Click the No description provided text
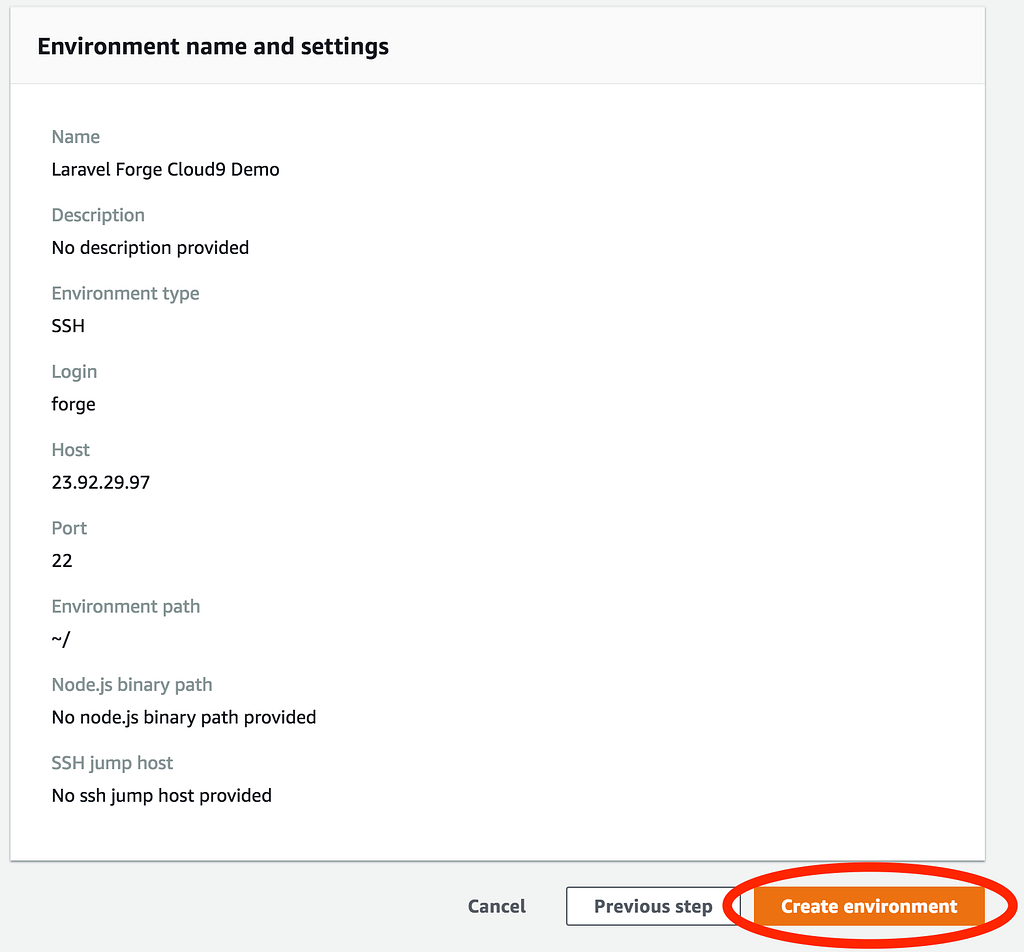The image size is (1024, 952). 150,247
